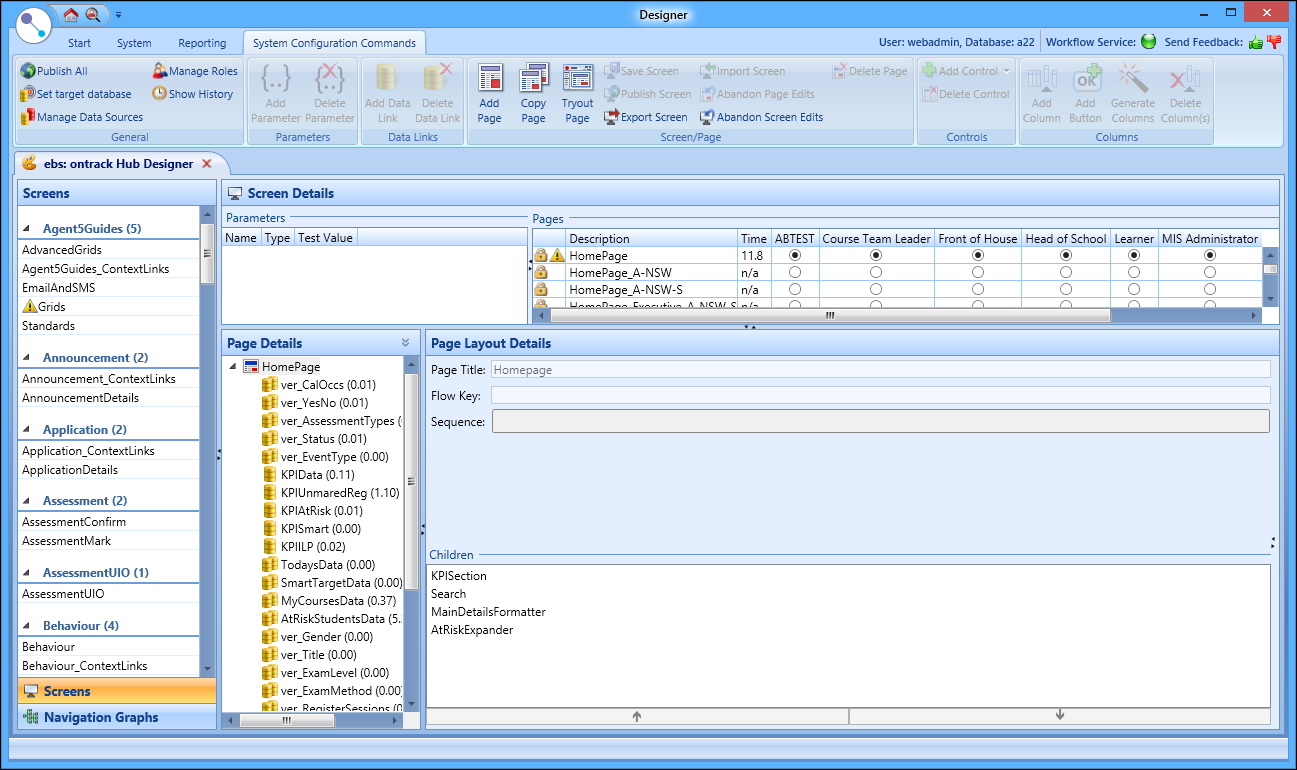The image size is (1297, 770).
Task: Switch to the Reporting tab
Action: (x=202, y=43)
